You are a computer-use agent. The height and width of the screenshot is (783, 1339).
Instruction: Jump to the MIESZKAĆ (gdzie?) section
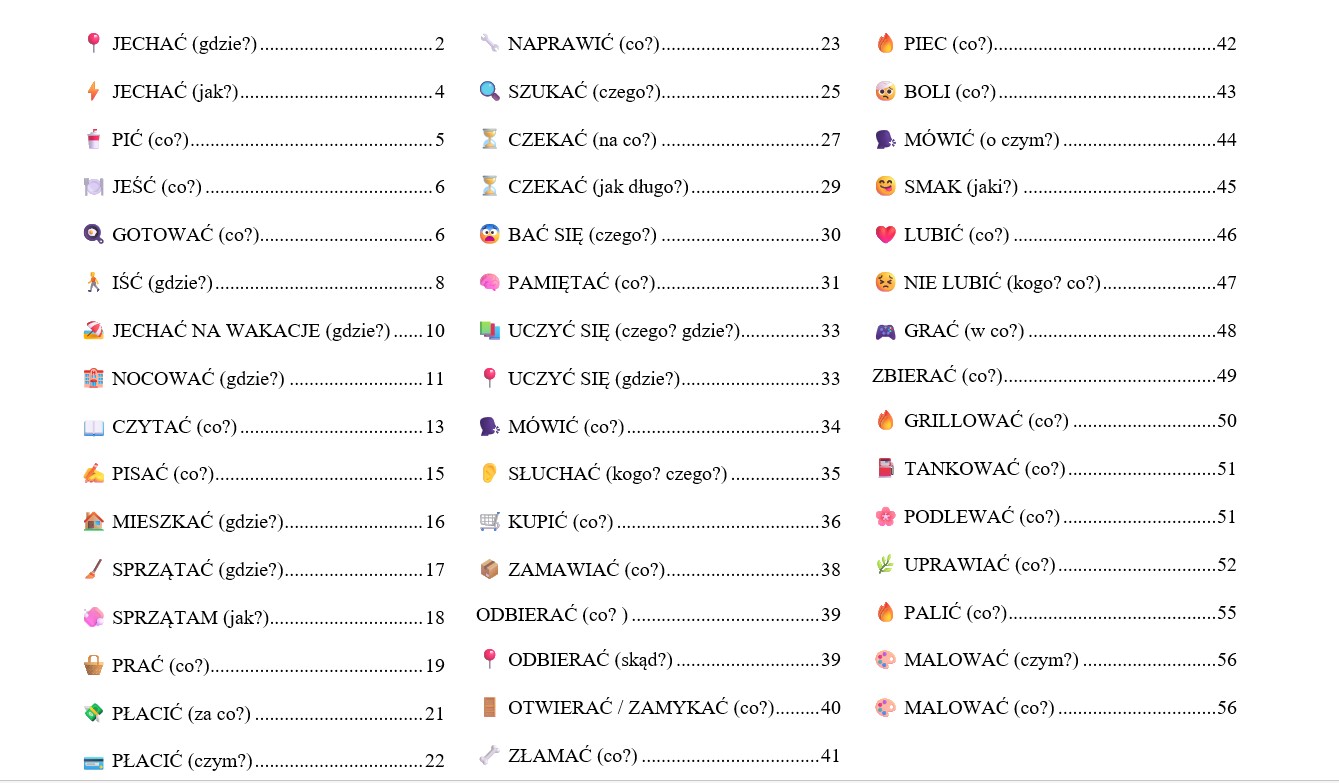coord(198,522)
